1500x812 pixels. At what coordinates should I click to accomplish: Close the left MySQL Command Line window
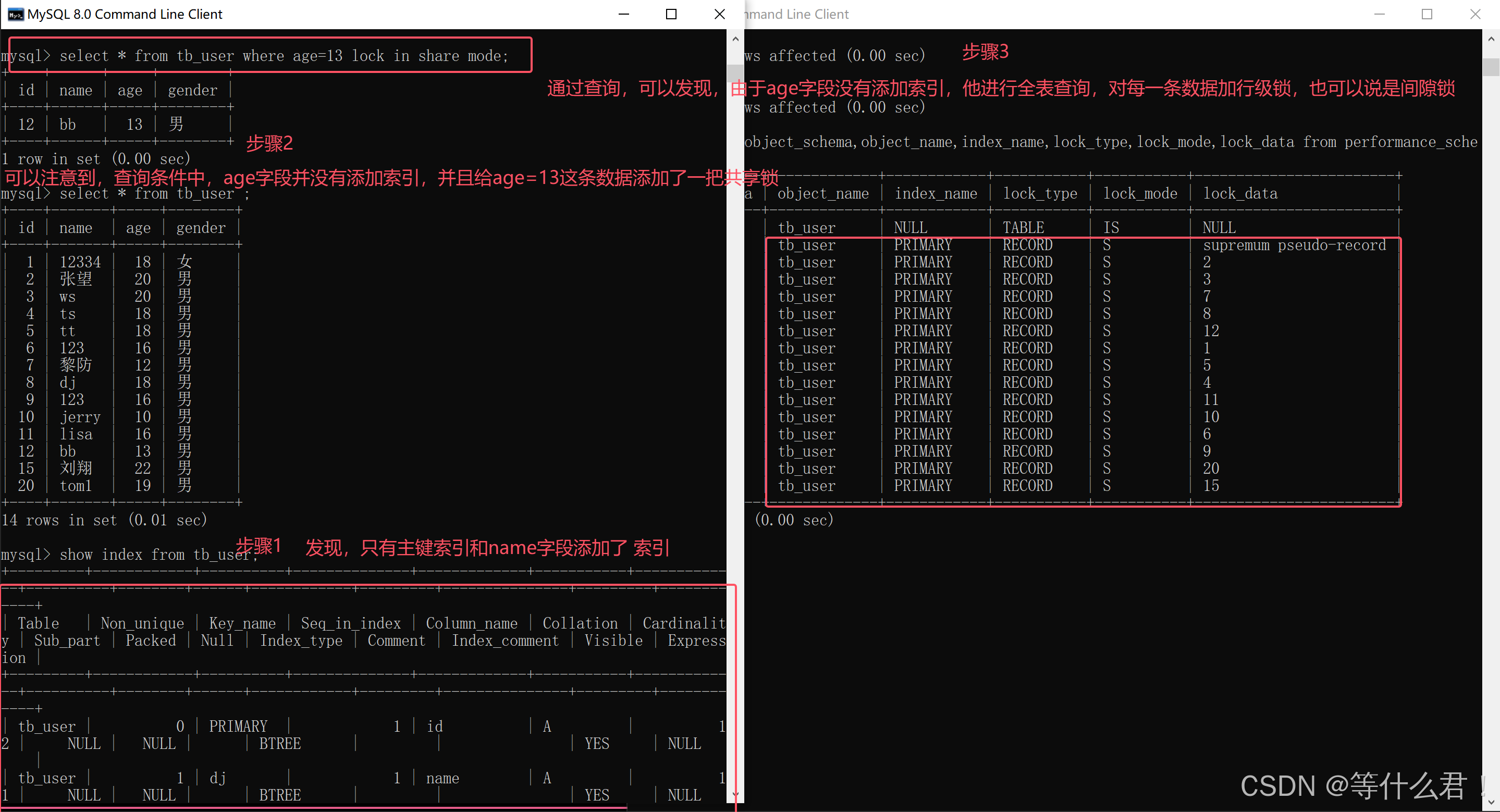[x=719, y=14]
